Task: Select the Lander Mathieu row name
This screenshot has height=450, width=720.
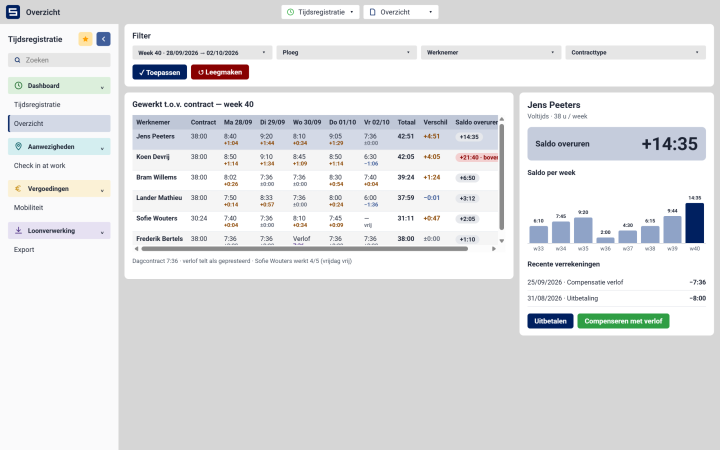Action: 159,197
